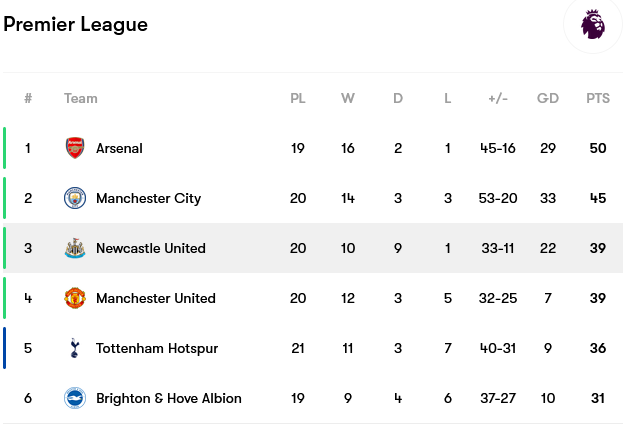Click Manchester United's 32-25 goals value

(x=498, y=298)
